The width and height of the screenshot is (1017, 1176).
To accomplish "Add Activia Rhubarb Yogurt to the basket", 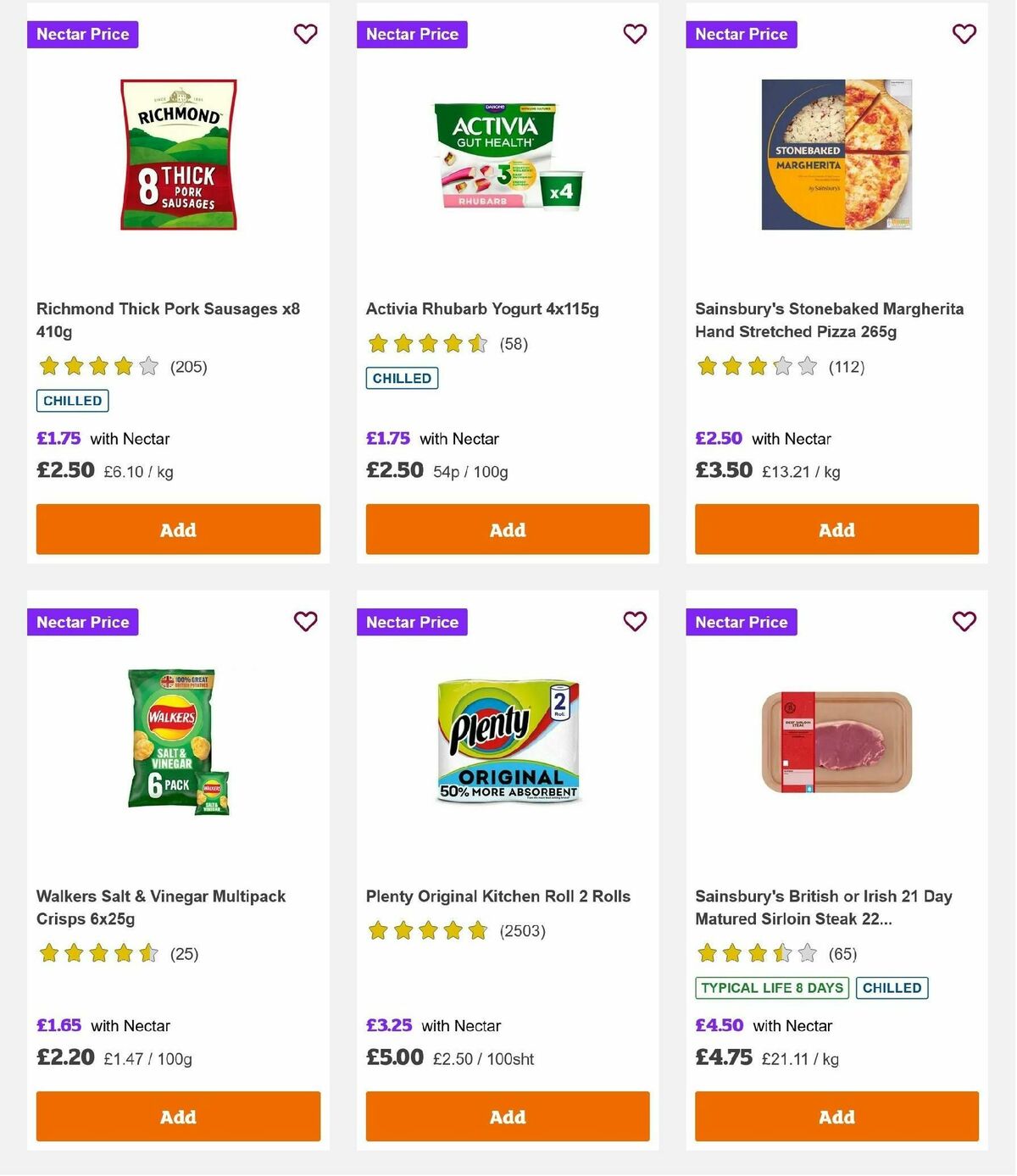I will [507, 529].
